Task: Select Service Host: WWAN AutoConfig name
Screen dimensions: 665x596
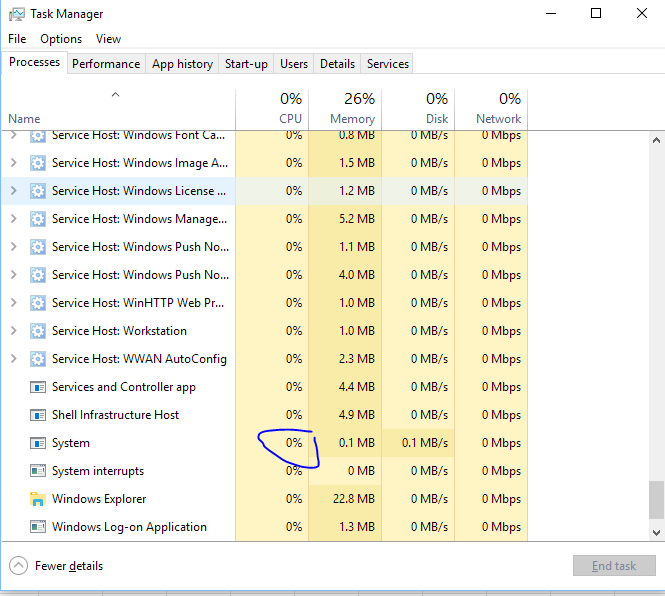Action: point(139,359)
